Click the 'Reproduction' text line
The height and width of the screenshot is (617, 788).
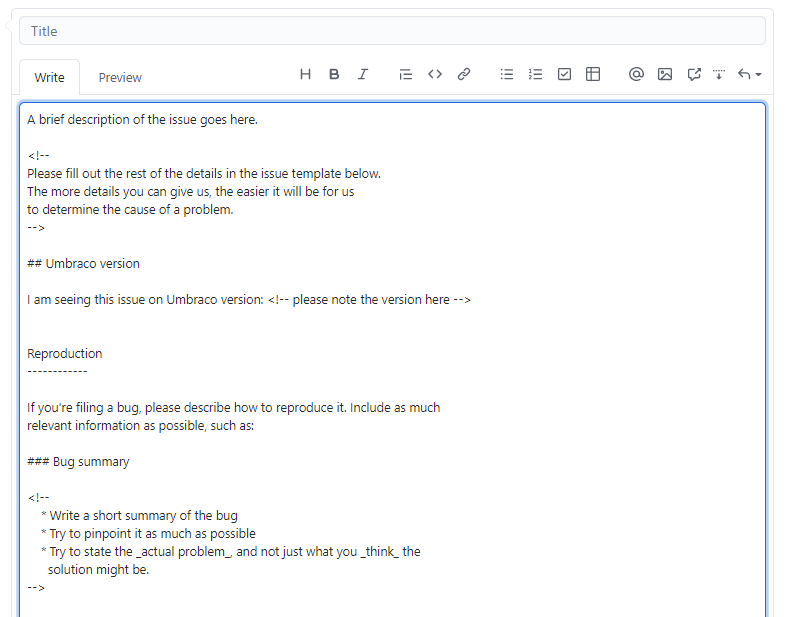click(x=64, y=354)
